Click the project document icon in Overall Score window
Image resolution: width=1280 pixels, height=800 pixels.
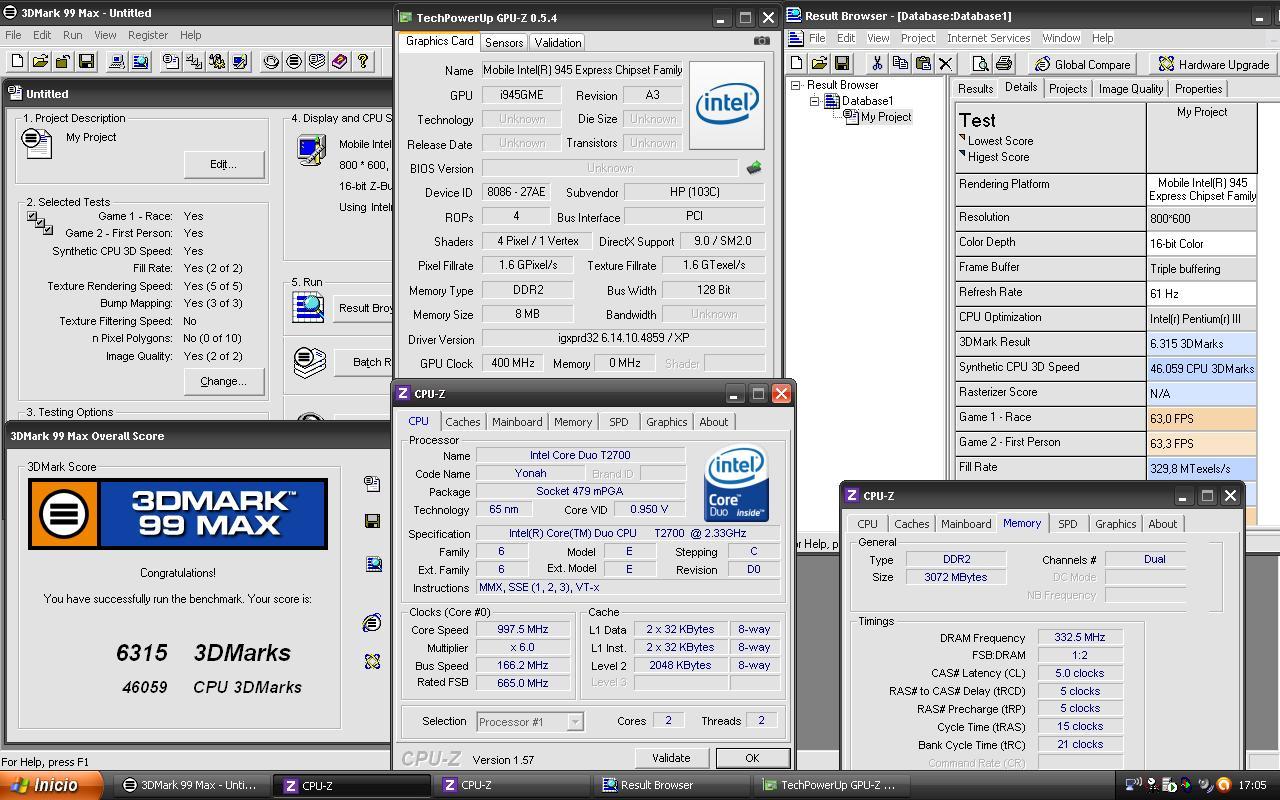[372, 484]
